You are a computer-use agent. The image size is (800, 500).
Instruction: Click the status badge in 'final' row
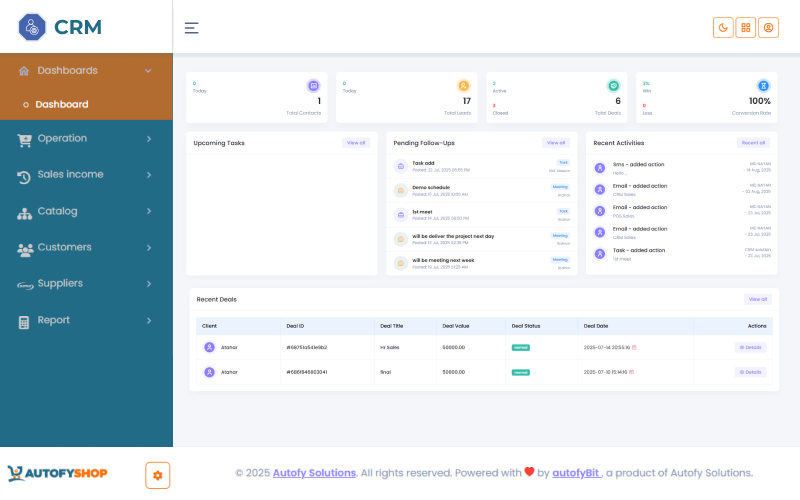[520, 372]
